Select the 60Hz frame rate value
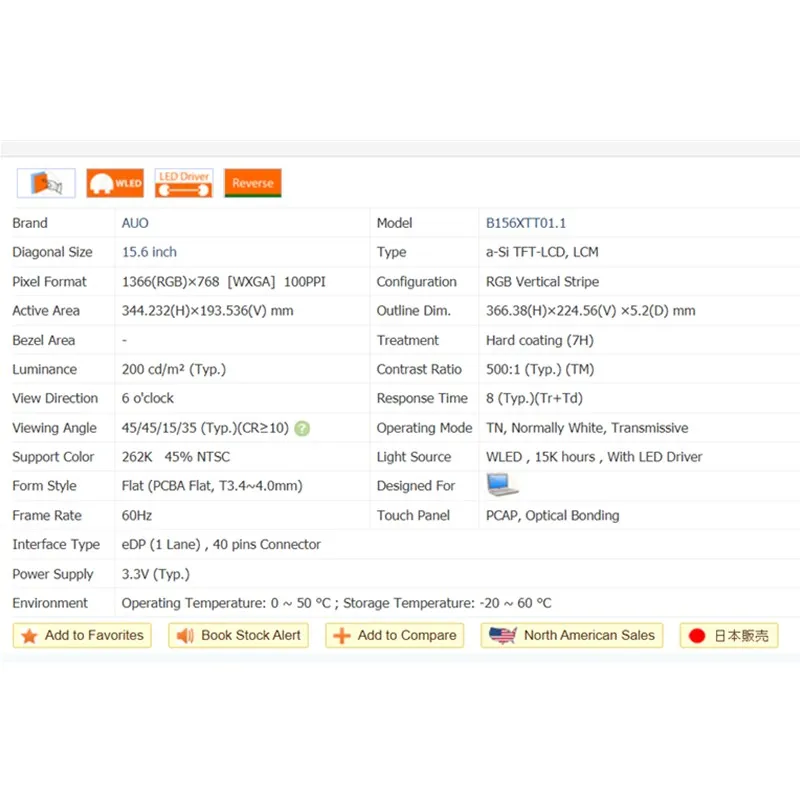This screenshot has height=800, width=800. click(137, 515)
